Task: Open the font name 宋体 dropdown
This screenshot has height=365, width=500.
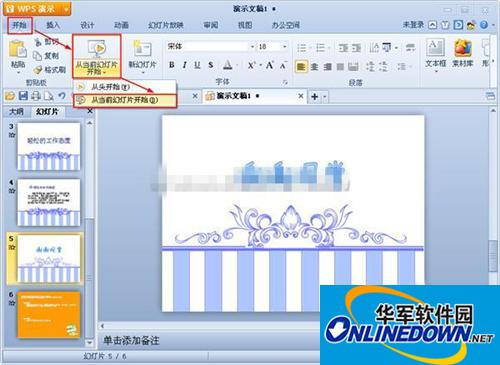Action: pyautogui.click(x=252, y=47)
